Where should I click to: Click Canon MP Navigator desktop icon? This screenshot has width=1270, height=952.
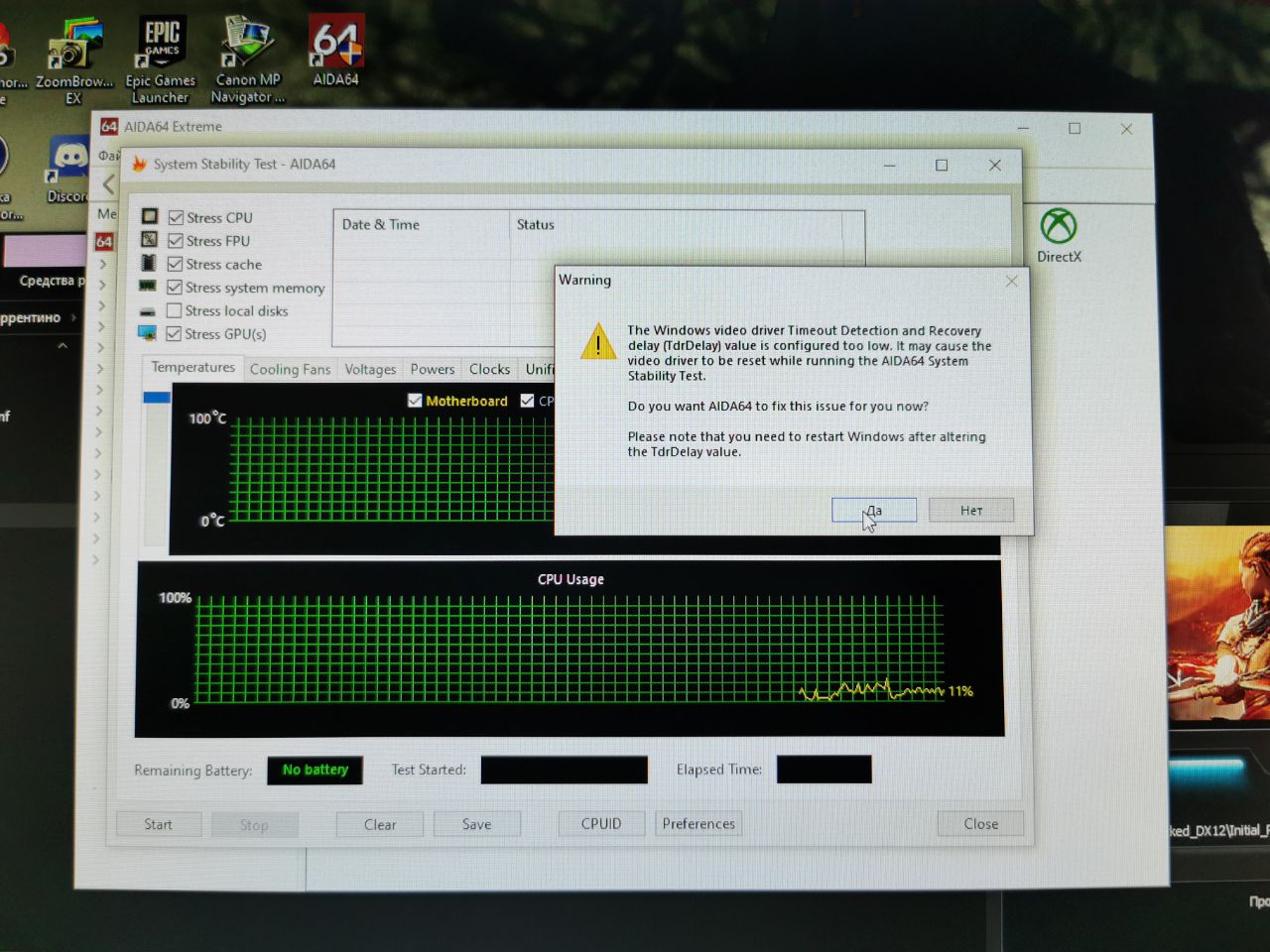[247, 59]
